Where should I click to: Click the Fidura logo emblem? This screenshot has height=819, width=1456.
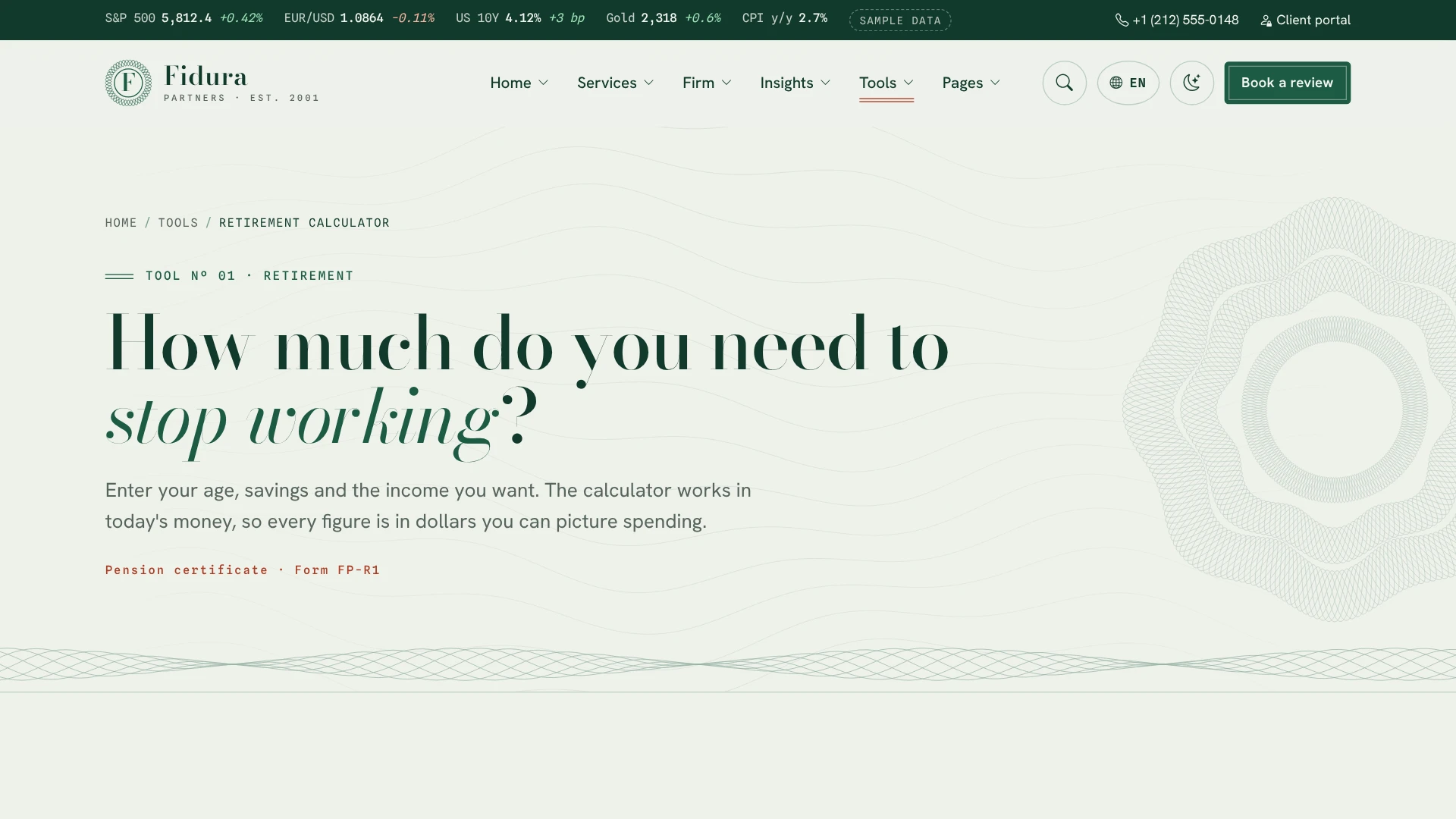[x=128, y=83]
